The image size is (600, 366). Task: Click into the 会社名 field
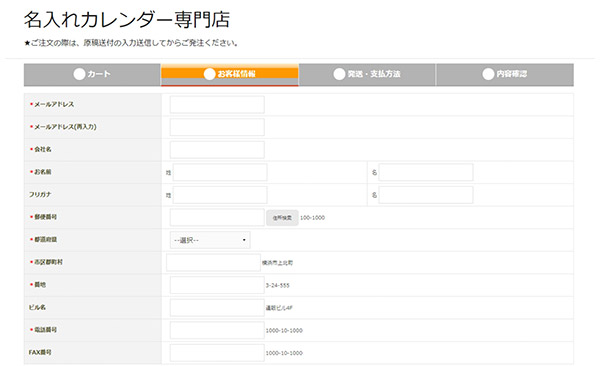(x=217, y=150)
